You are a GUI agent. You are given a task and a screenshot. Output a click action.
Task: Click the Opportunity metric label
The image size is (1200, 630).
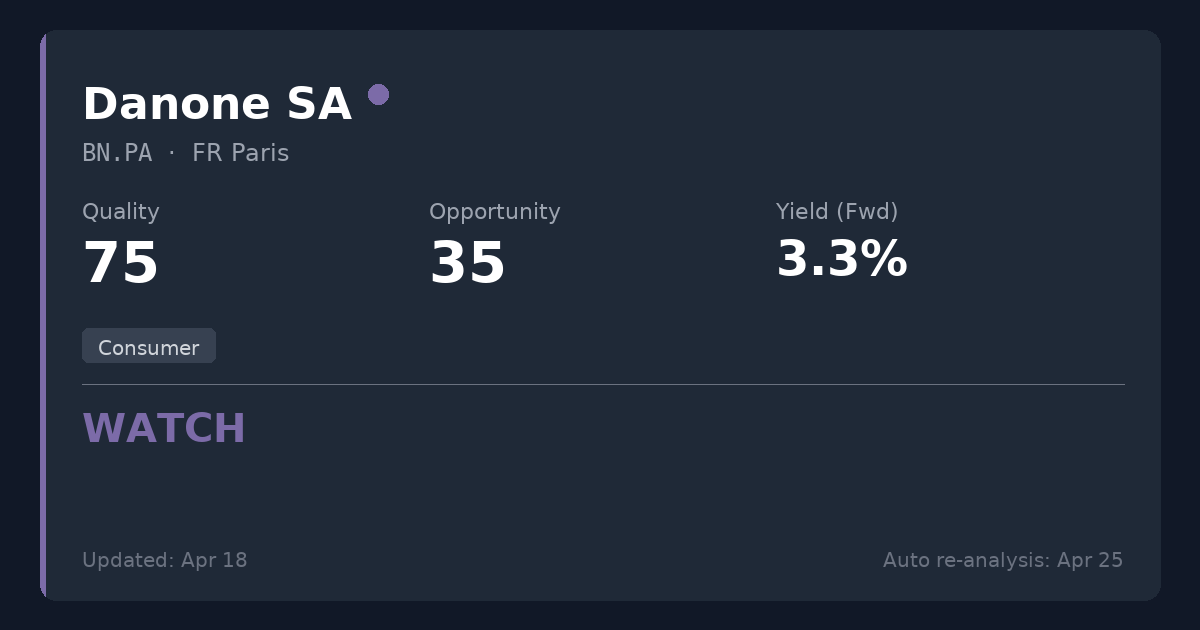(494, 212)
